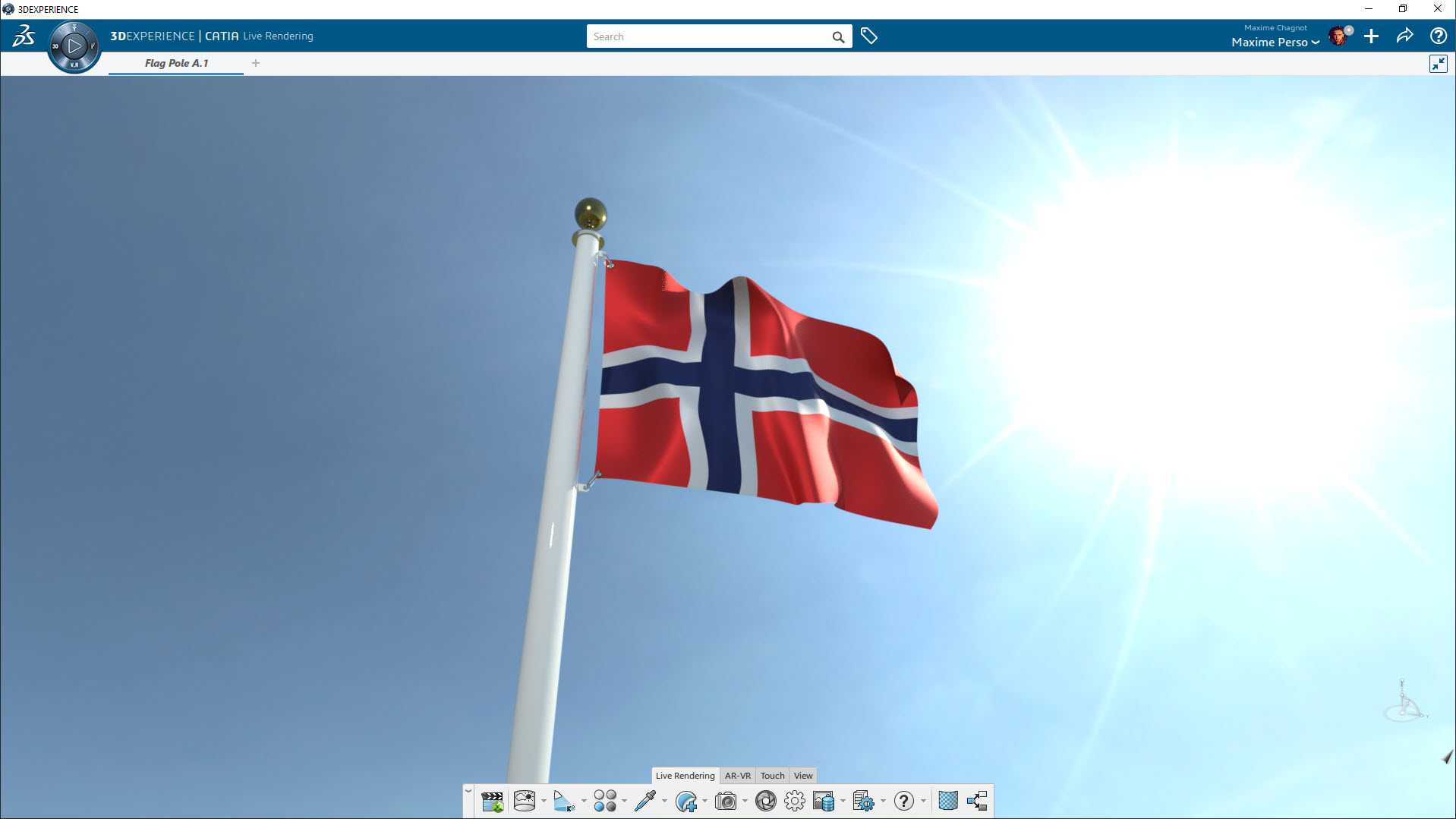Expand the spotlight tool dropdown arrow
Viewport: 1456px width, 819px height.
click(x=584, y=801)
